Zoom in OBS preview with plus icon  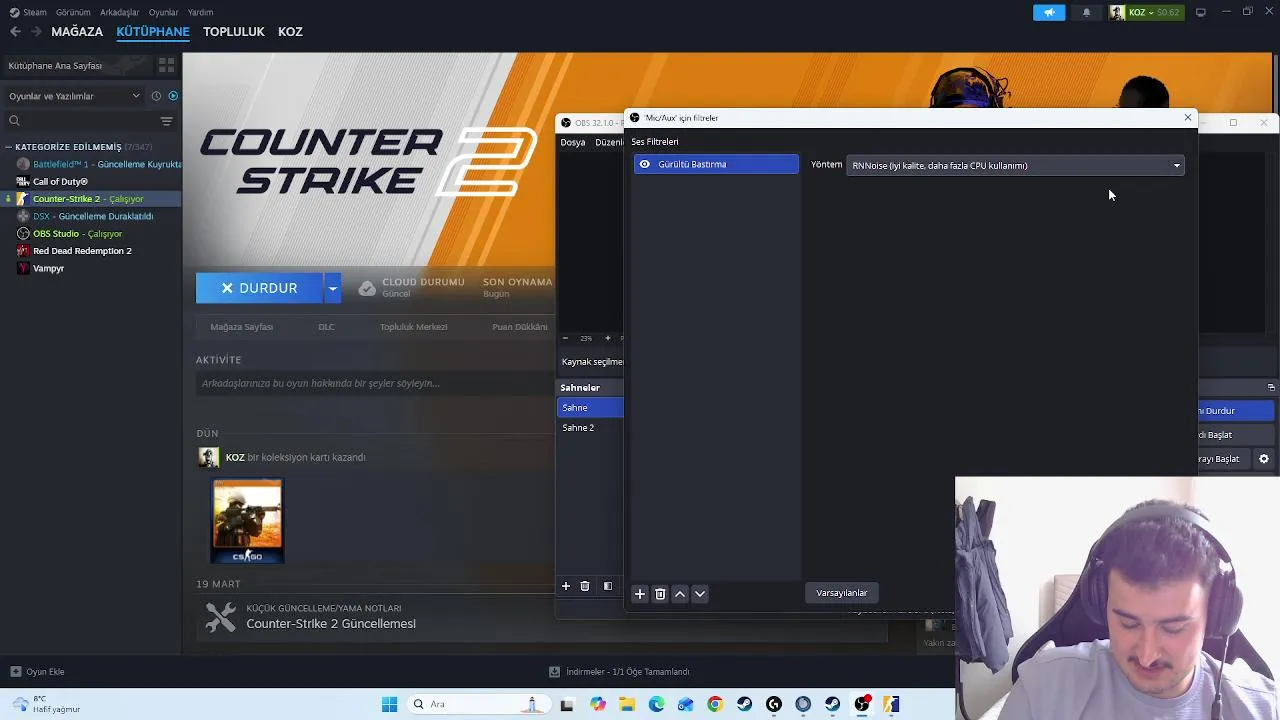click(607, 338)
